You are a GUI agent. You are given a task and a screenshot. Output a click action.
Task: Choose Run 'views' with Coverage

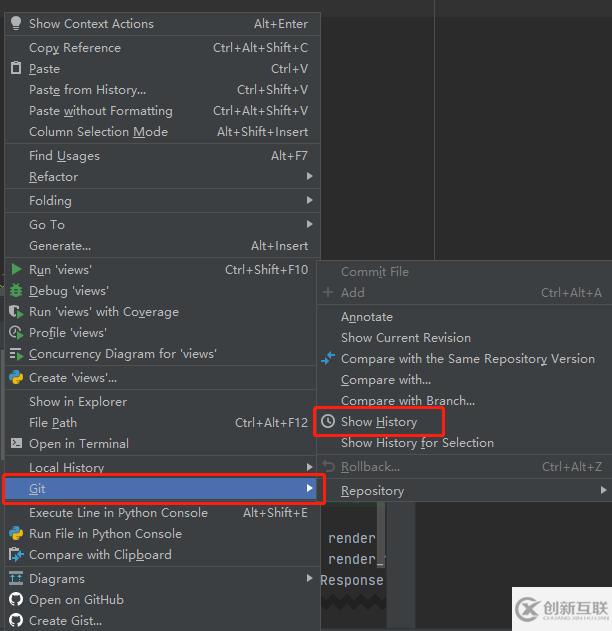pos(162,311)
